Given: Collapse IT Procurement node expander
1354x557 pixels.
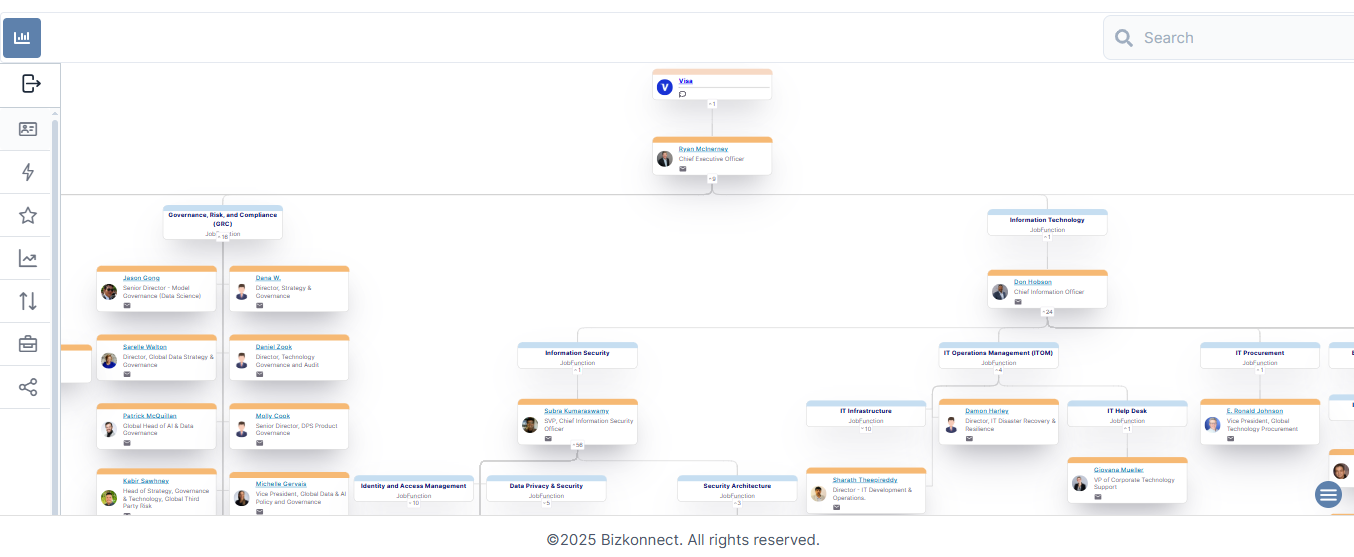Looking at the screenshot, I should (1260, 370).
